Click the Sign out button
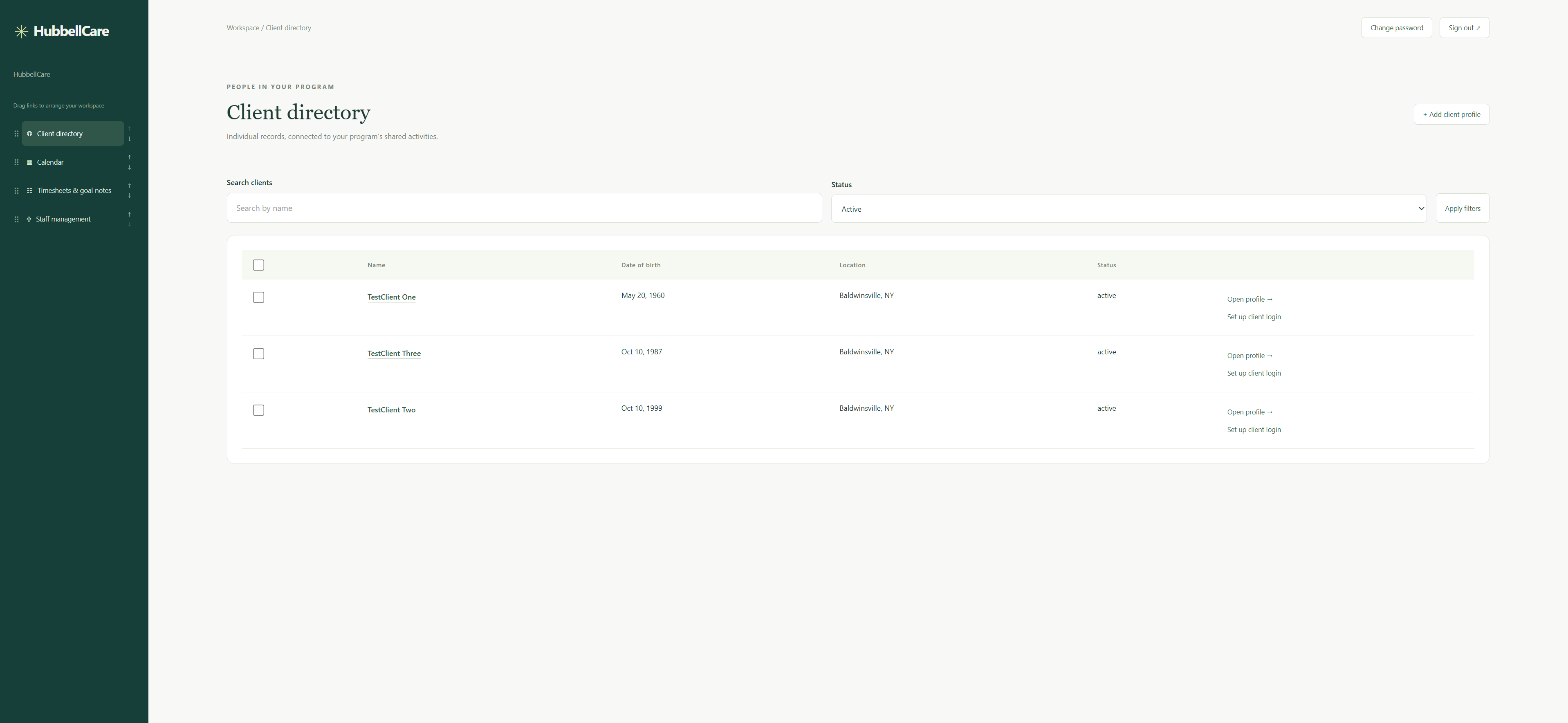Image resolution: width=1568 pixels, height=723 pixels. [1465, 28]
